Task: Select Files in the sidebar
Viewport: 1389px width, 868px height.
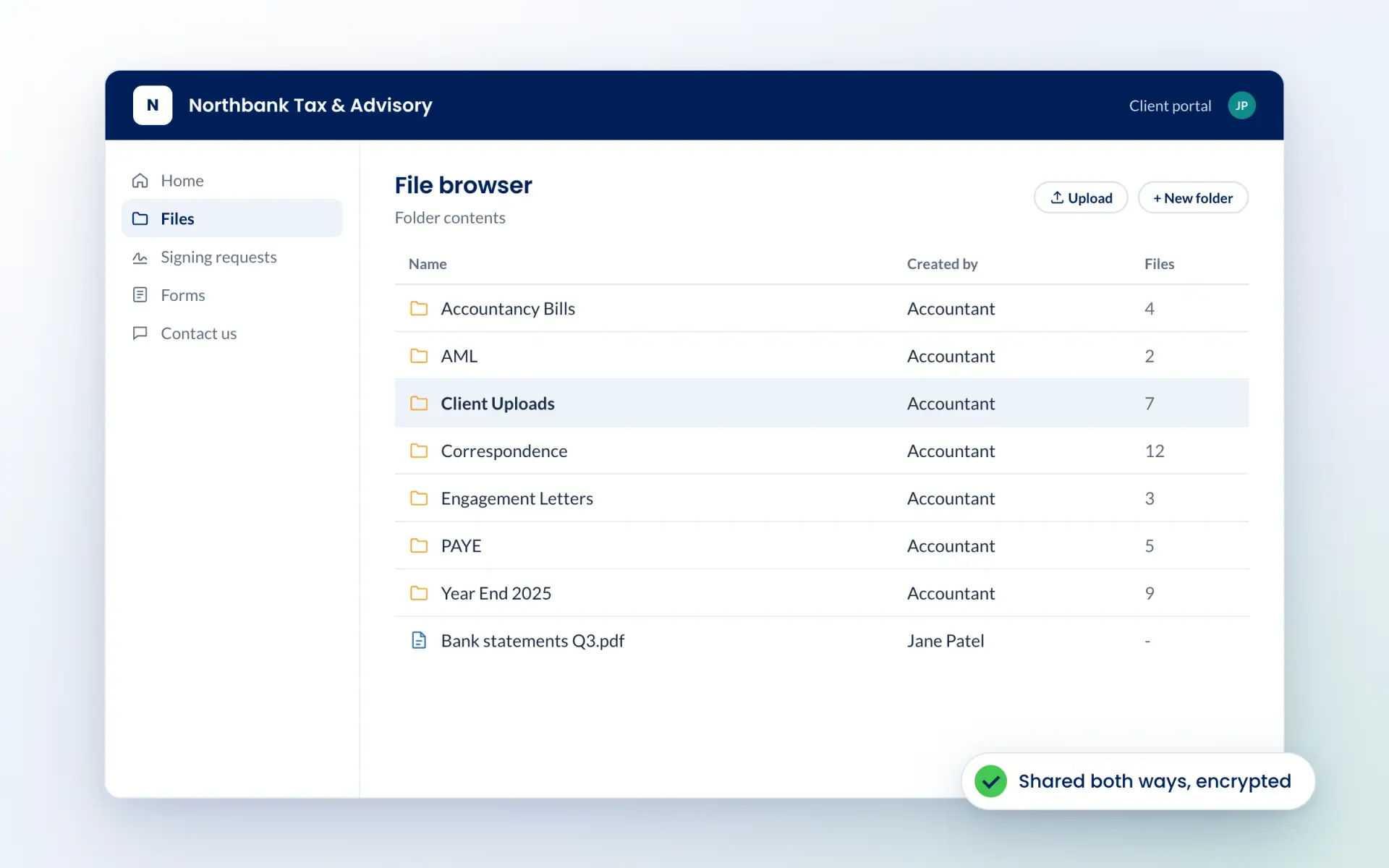Action: tap(232, 218)
